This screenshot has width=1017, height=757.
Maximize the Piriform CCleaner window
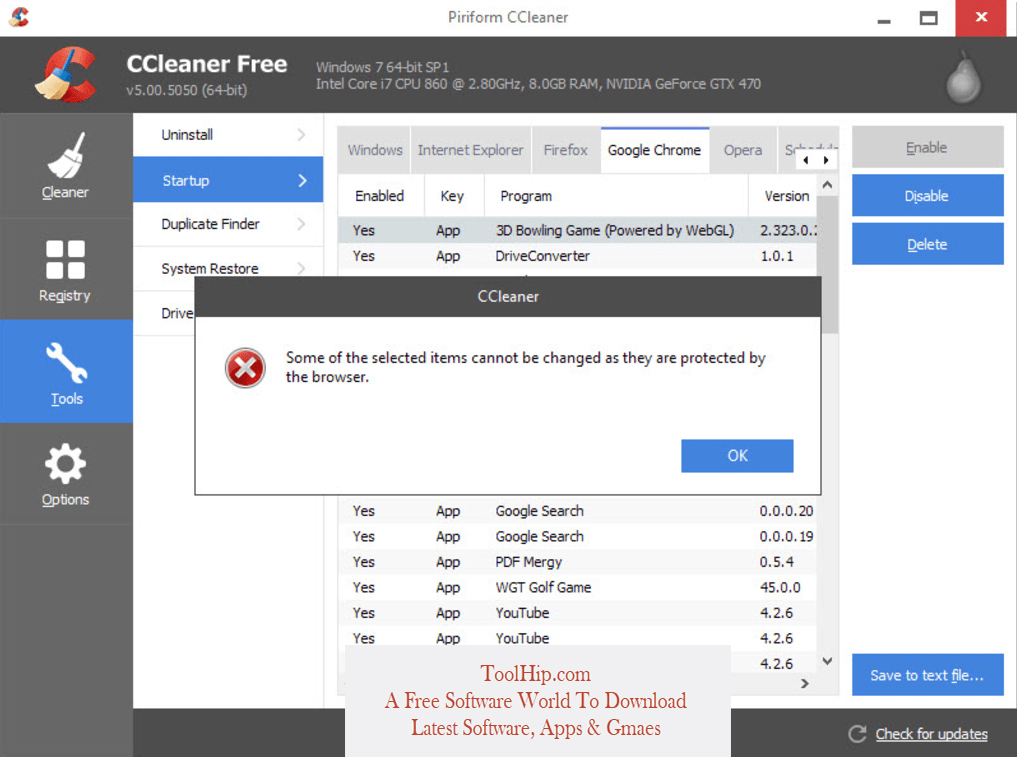tap(928, 18)
